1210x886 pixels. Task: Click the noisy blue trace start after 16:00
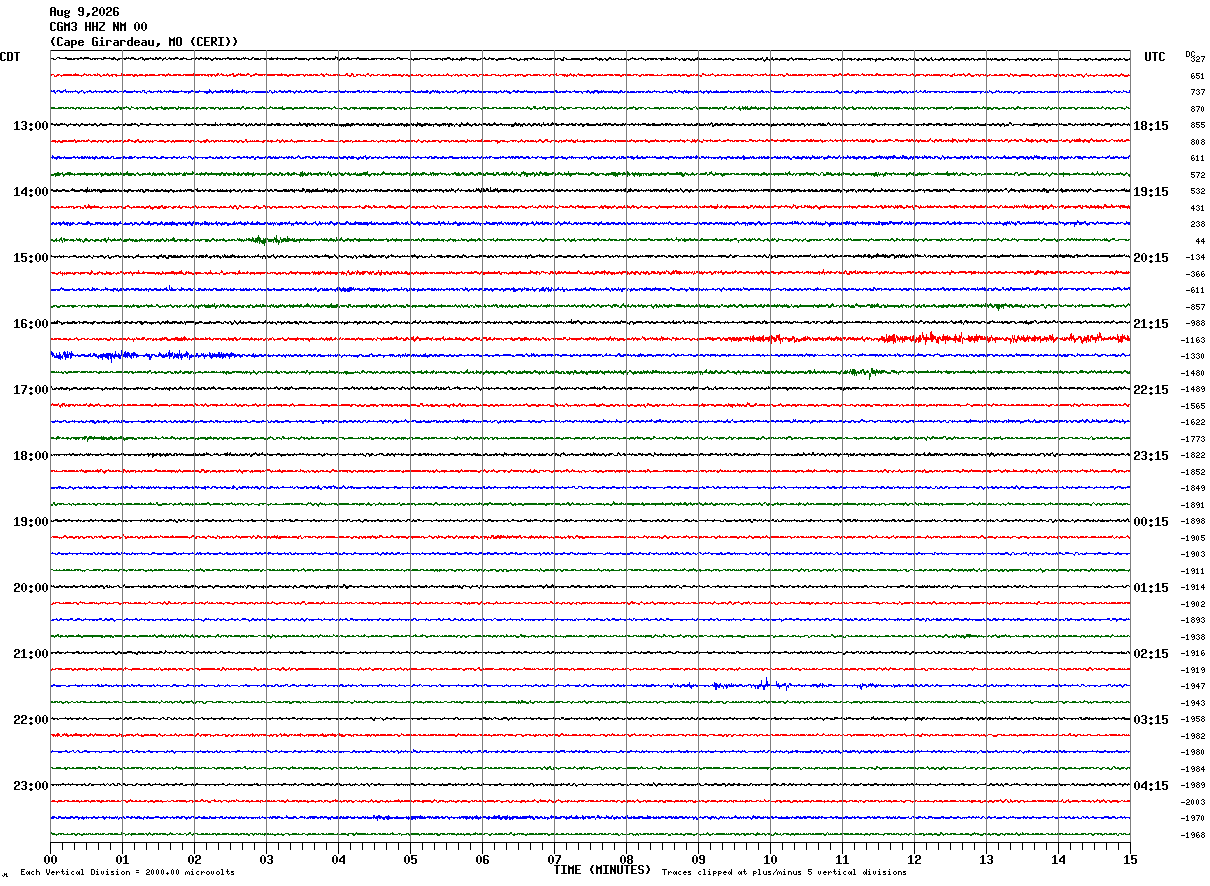[x=145, y=355]
